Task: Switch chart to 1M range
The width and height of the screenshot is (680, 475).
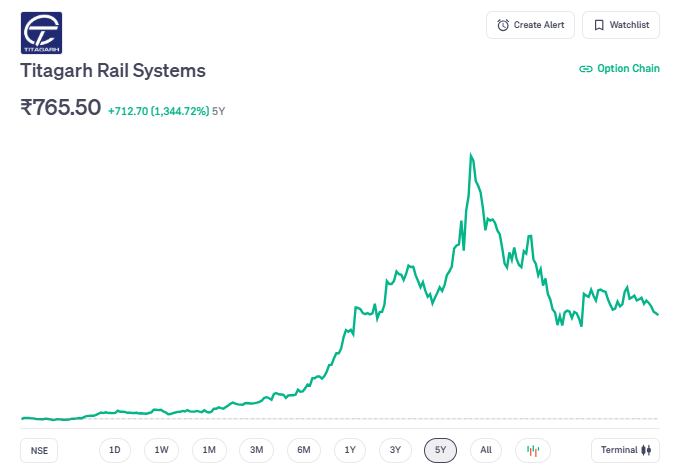Action: tap(209, 450)
